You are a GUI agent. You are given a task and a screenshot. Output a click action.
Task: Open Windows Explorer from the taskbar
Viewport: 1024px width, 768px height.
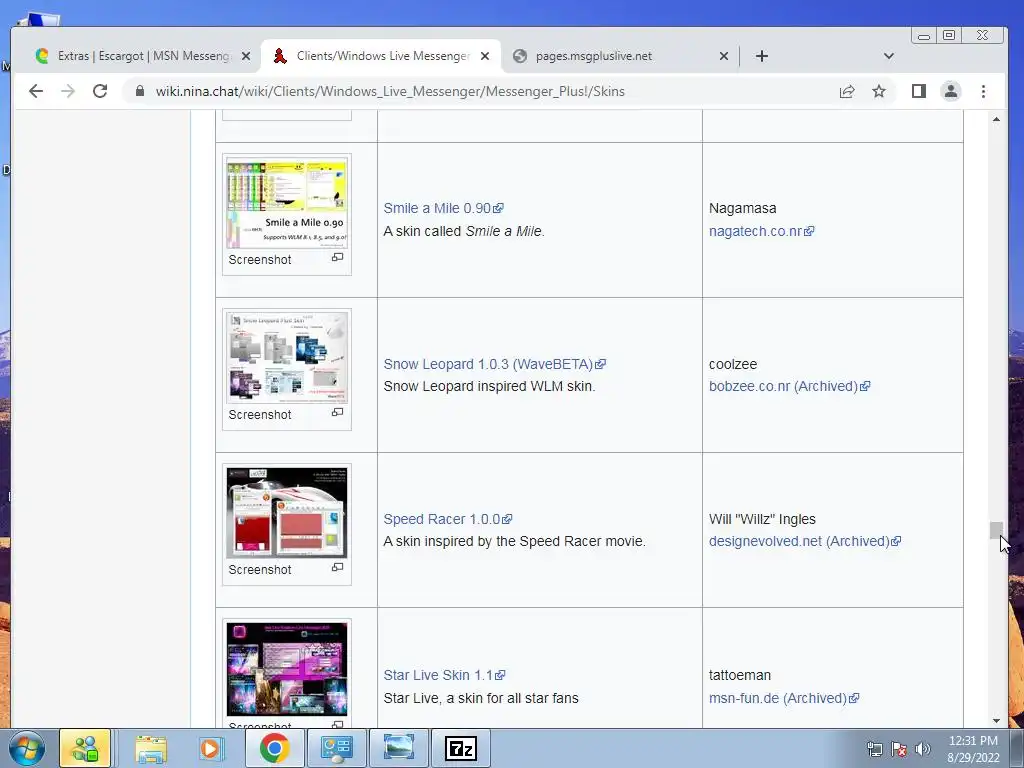pos(151,748)
